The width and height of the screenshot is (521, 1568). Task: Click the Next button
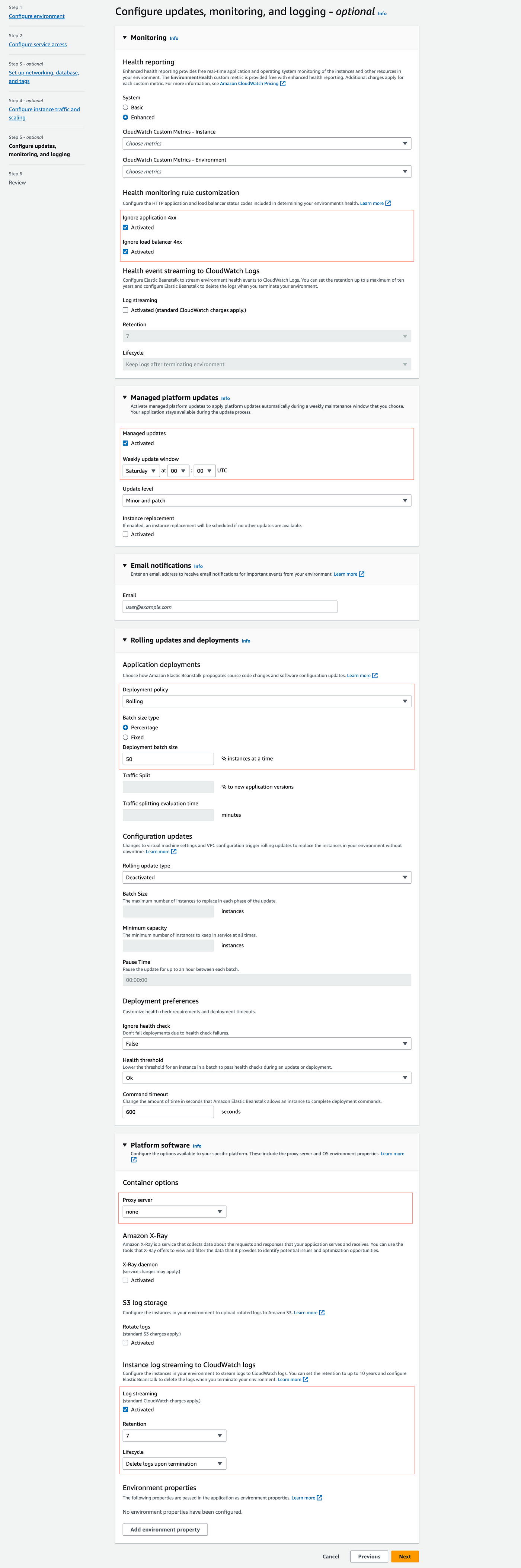[405, 1556]
